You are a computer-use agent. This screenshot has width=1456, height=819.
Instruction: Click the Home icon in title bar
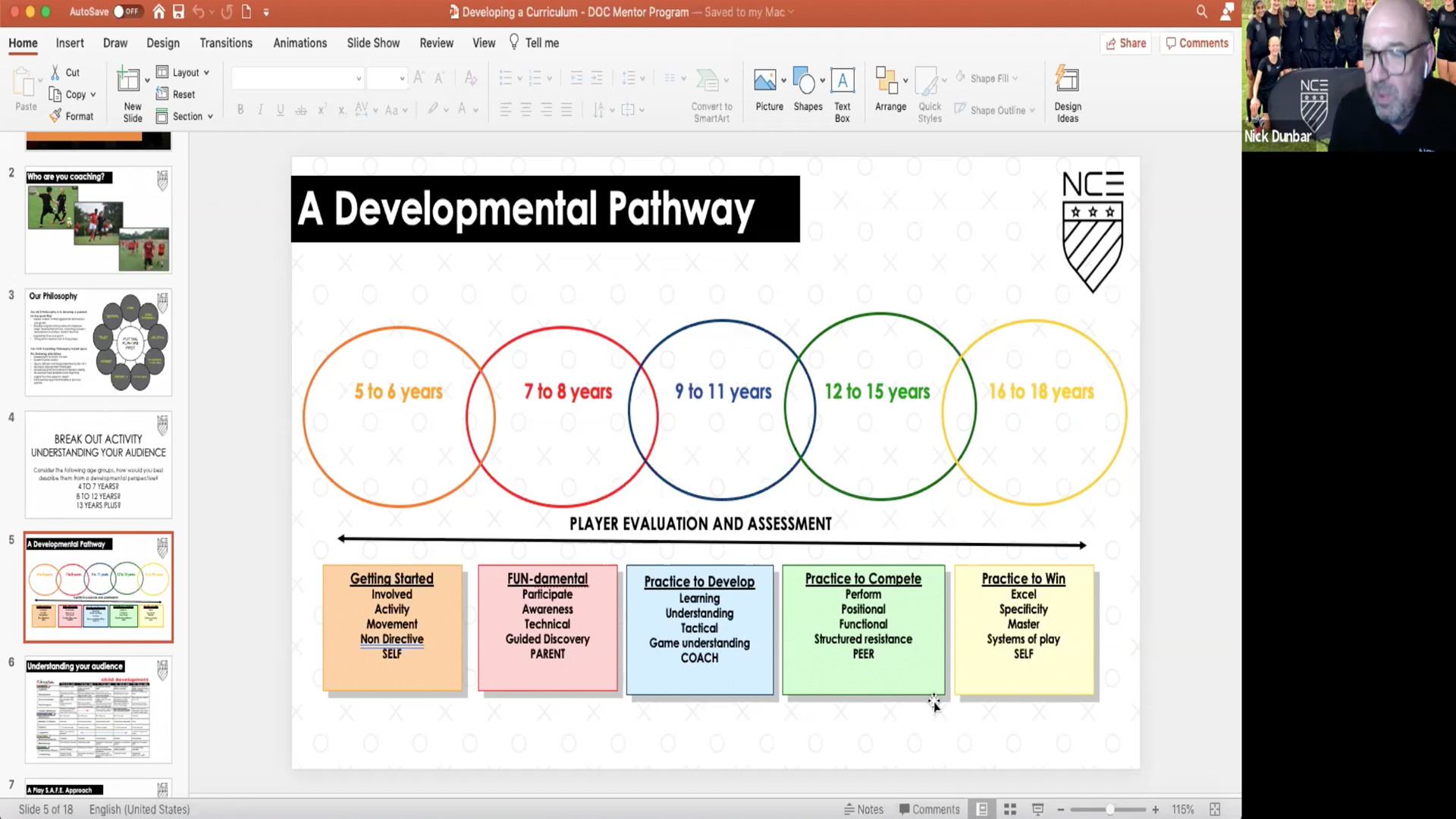point(158,11)
